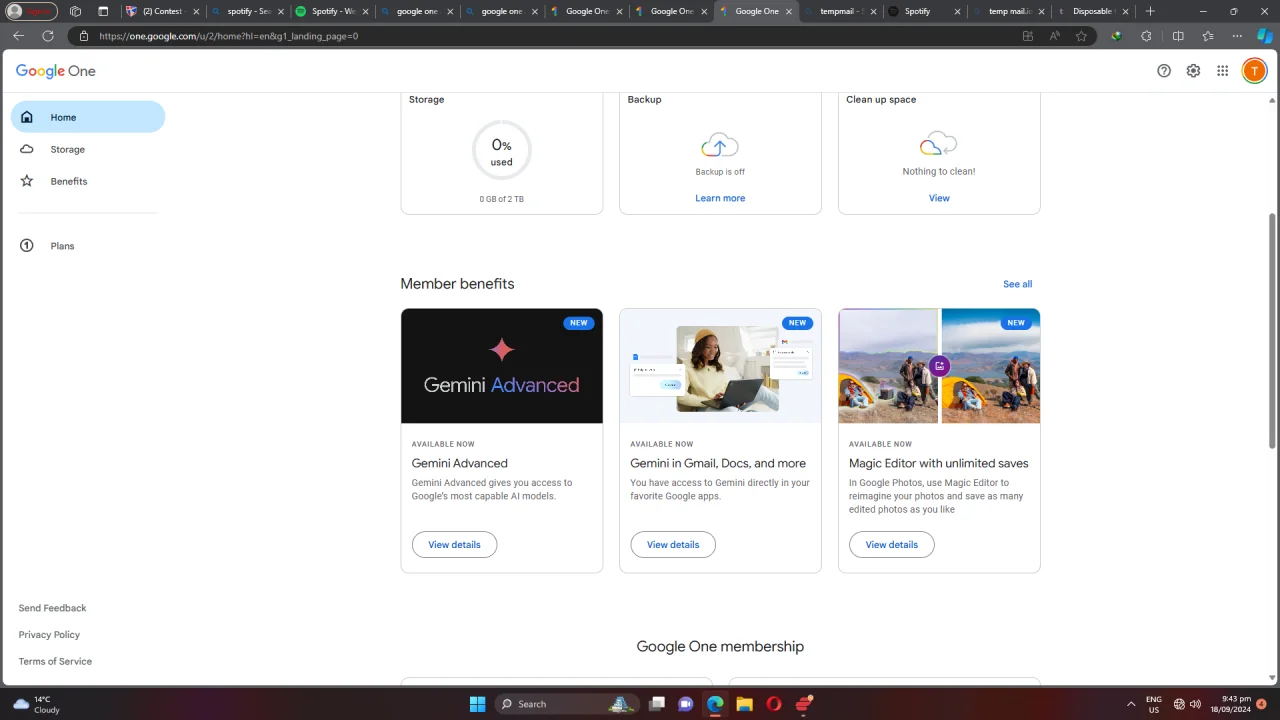Image resolution: width=1280 pixels, height=720 pixels.
Task: Go back in the browser
Action: tap(18, 36)
